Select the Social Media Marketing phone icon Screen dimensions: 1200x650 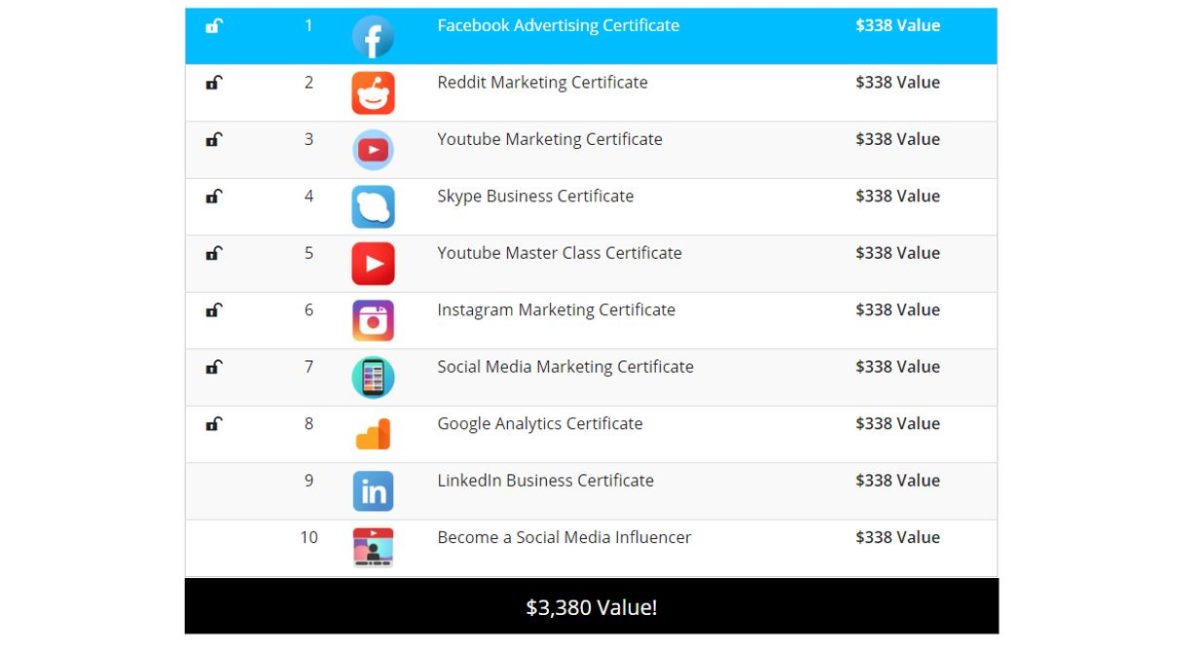[x=373, y=377]
